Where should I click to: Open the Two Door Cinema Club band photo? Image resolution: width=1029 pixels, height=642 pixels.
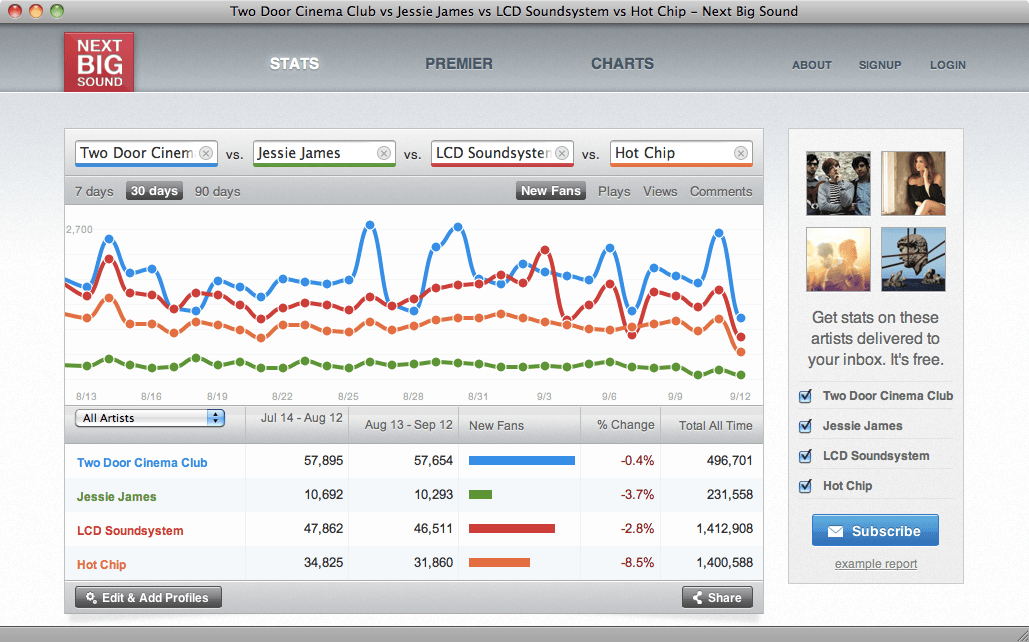click(838, 183)
